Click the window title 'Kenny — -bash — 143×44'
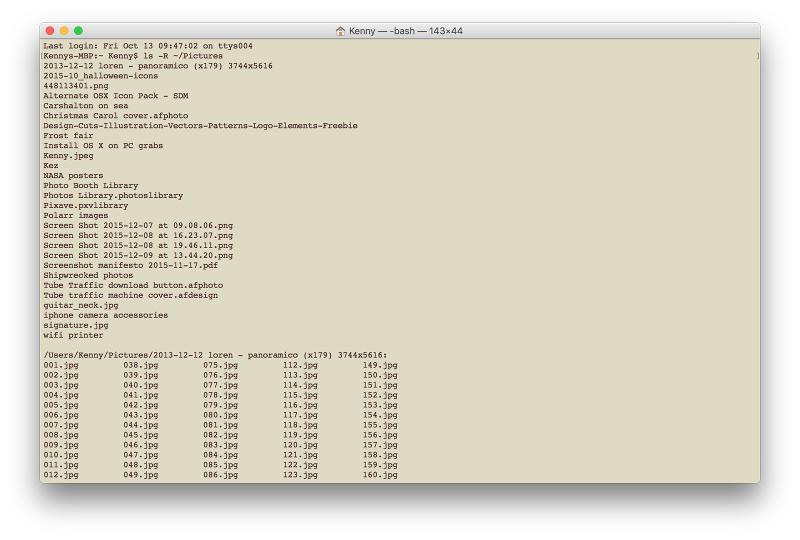 pos(405,31)
